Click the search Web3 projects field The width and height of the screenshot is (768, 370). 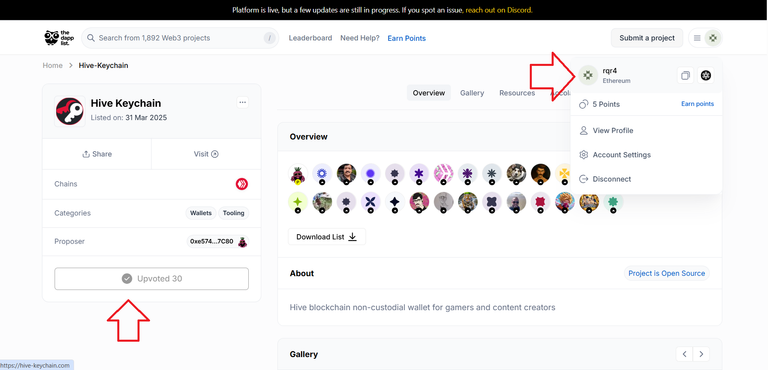pyautogui.click(x=180, y=38)
